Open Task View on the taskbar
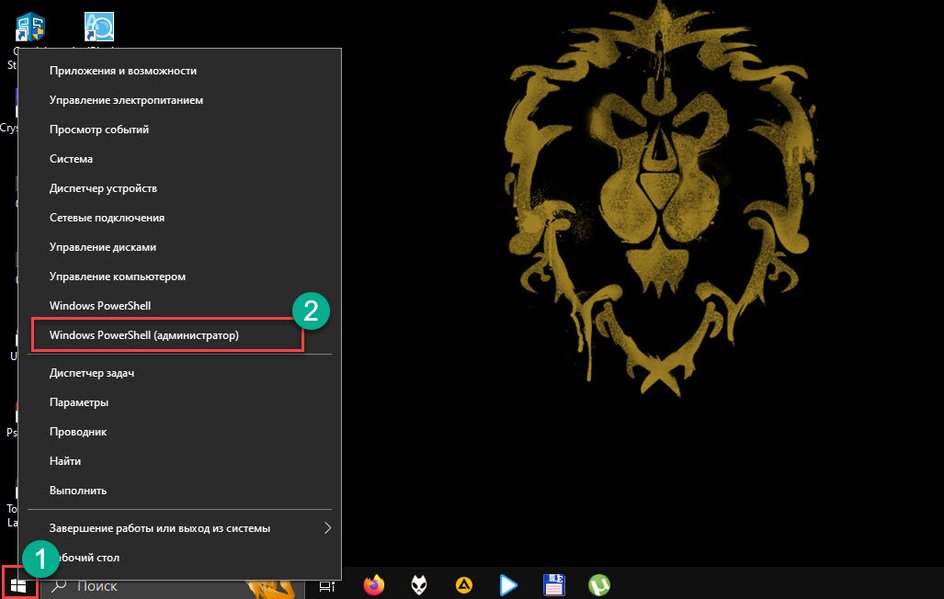 327,586
